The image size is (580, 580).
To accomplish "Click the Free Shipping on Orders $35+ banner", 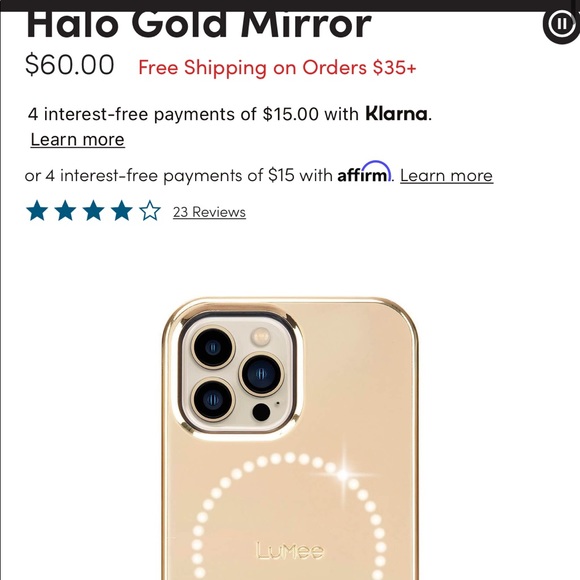I will tap(277, 68).
